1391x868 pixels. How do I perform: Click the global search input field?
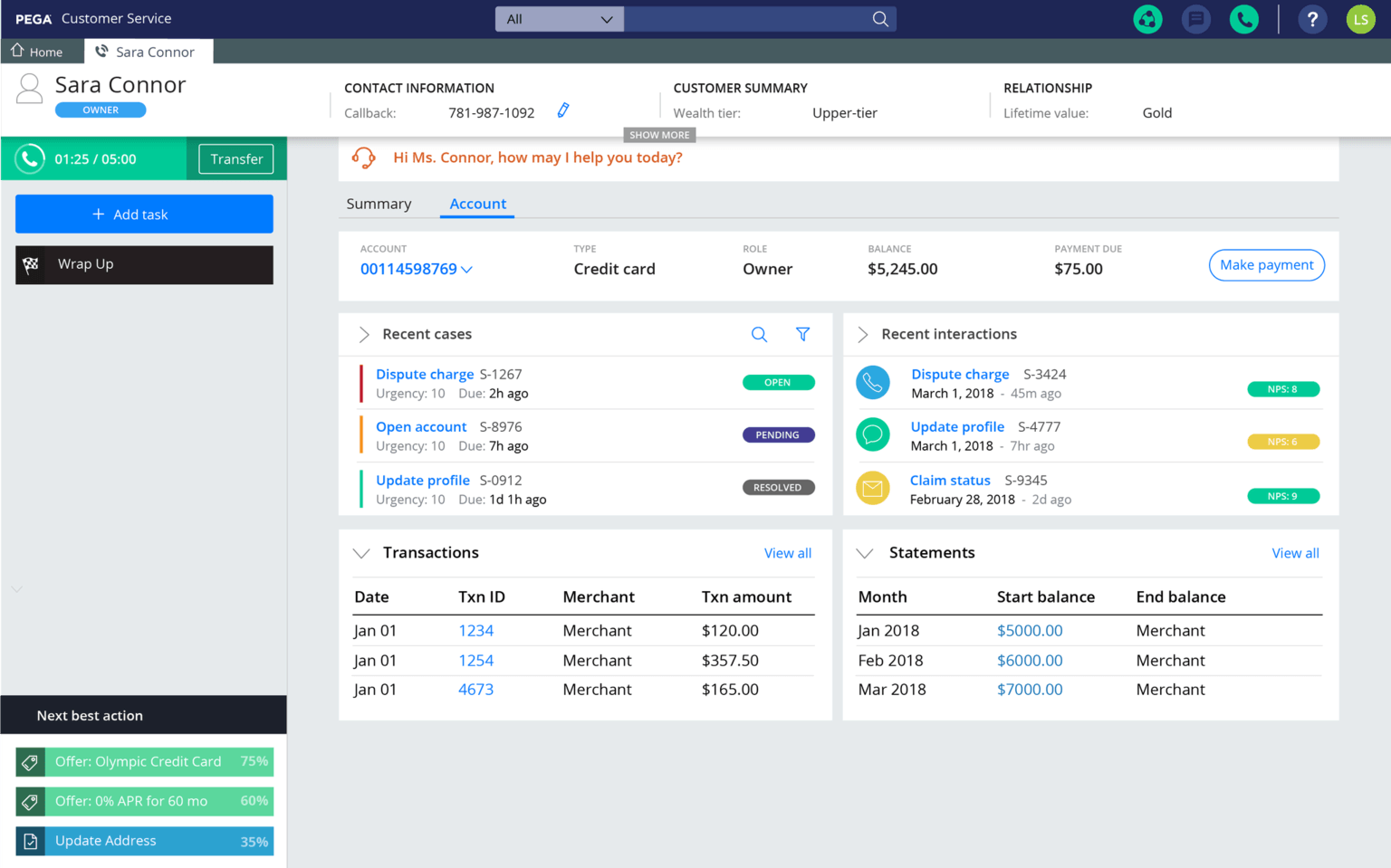[x=752, y=18]
